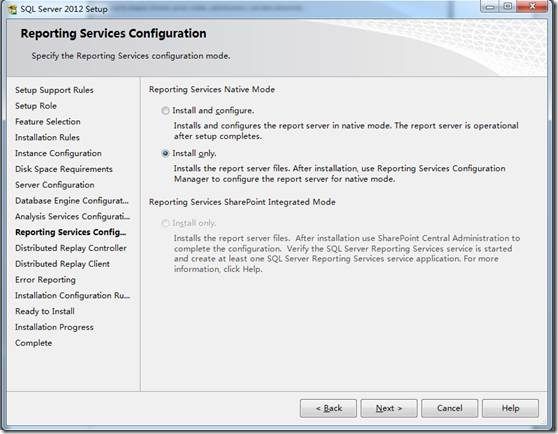Screen dimensions: 558x434
Task: Close the SQL Server 2012 Setup window
Action: pos(532,6)
